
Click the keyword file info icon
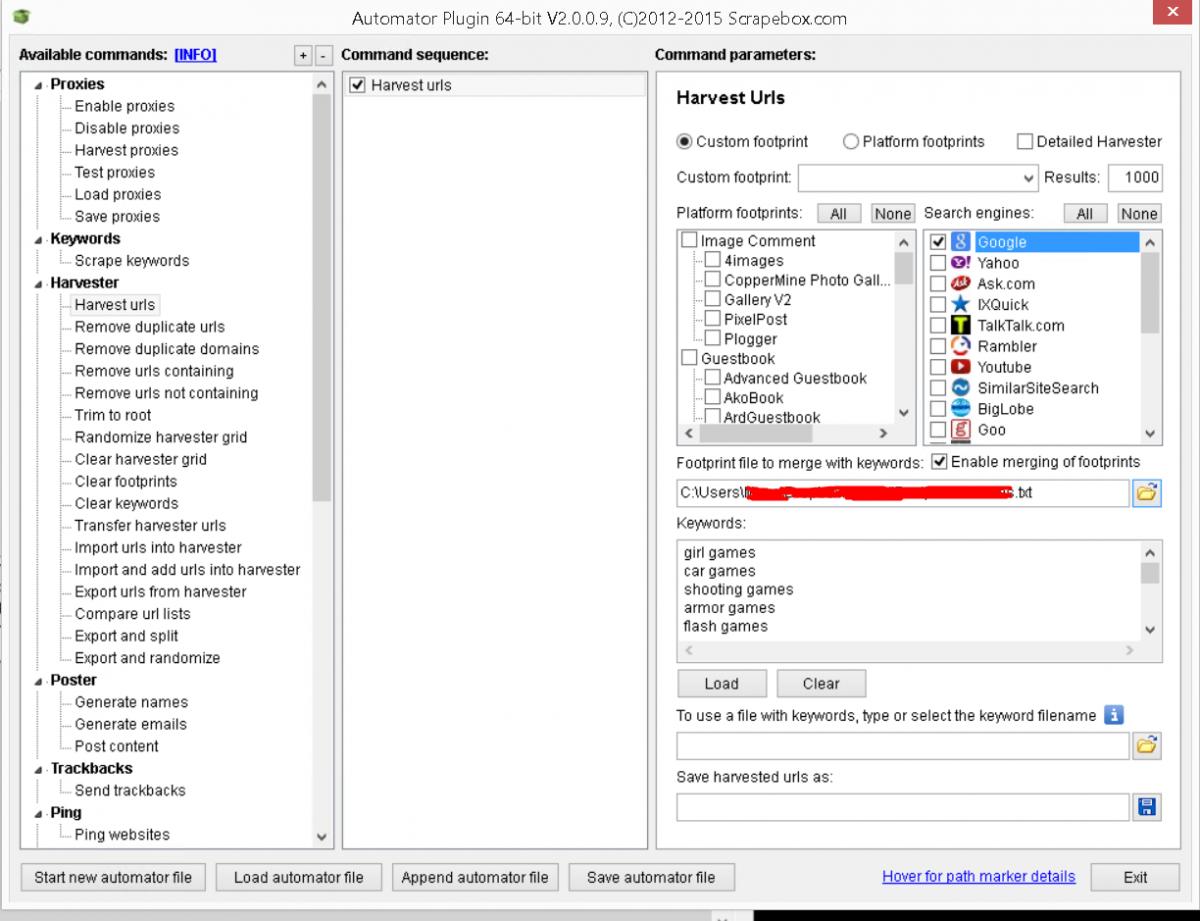coord(1114,715)
